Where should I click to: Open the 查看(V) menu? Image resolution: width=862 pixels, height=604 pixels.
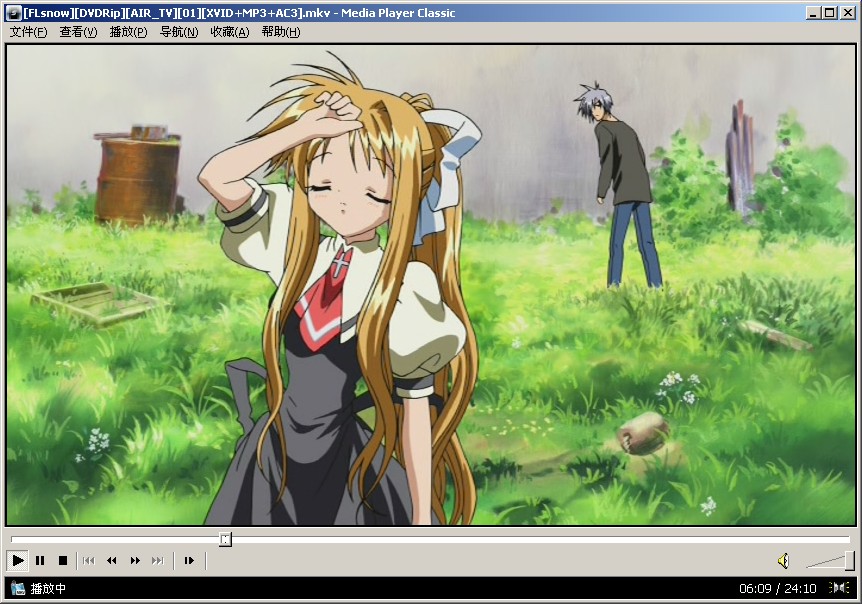(78, 32)
